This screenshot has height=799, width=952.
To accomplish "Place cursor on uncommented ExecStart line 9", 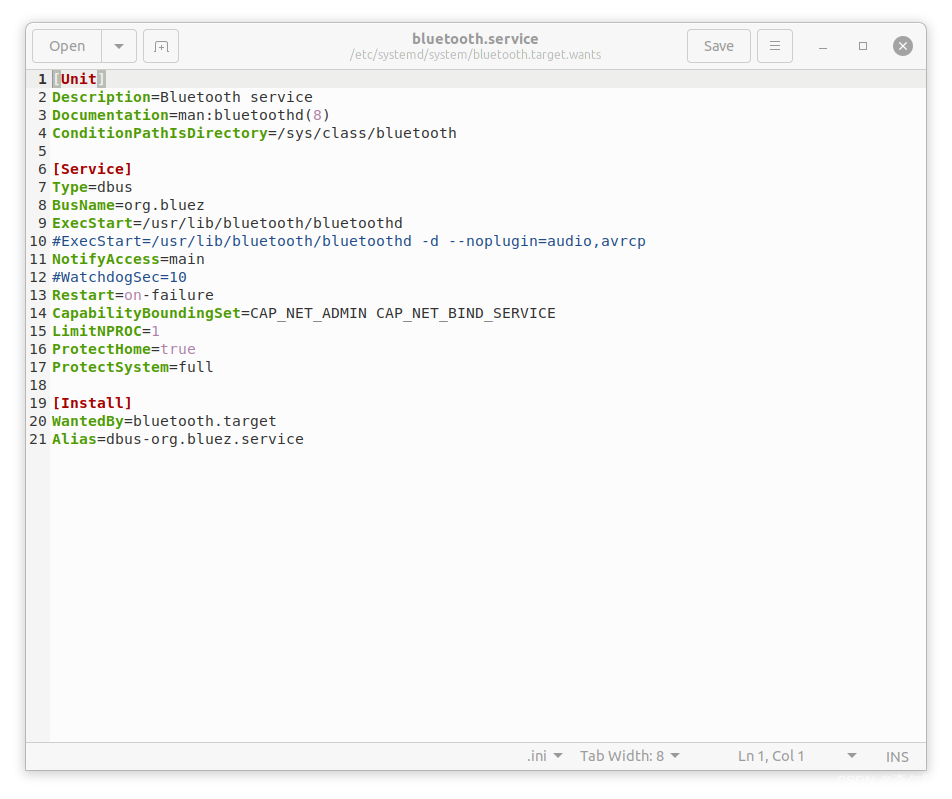I will (x=227, y=223).
